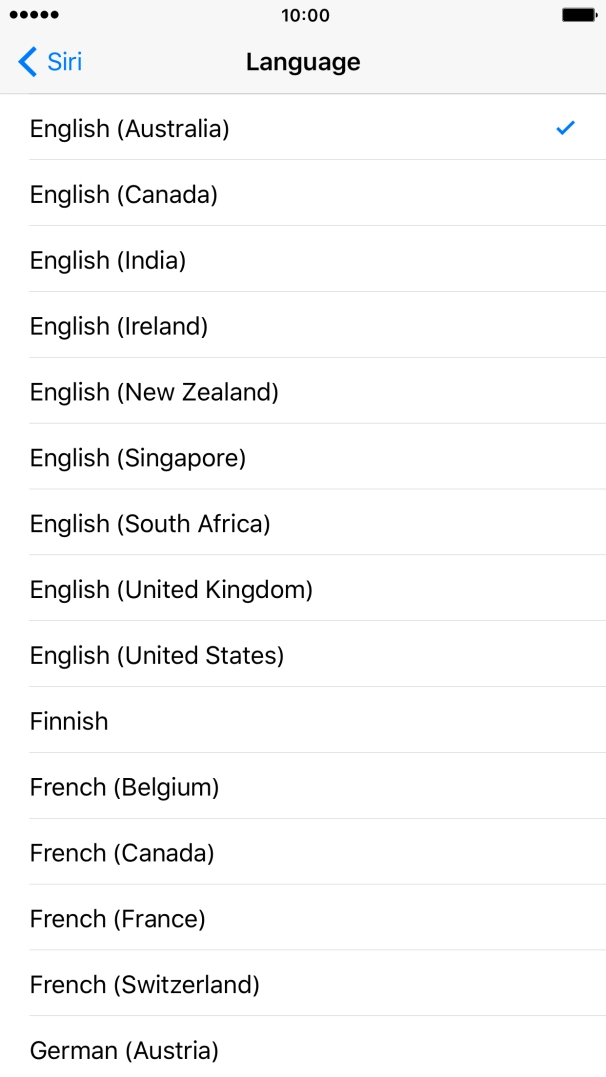606x1077 pixels.
Task: Choose English (Singapore)
Action: [139, 458]
